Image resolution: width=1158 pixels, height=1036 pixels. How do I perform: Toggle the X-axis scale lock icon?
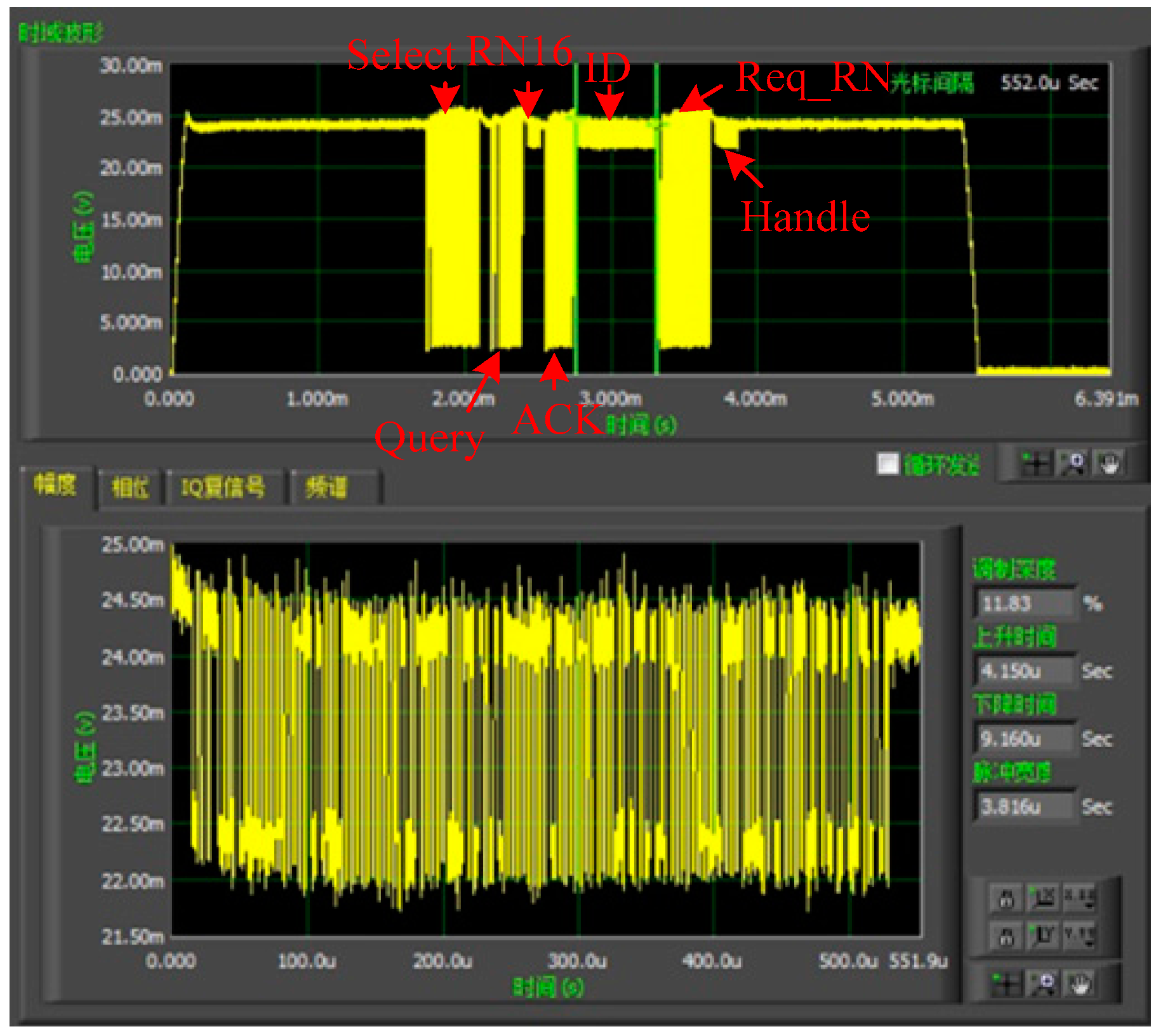click(1006, 898)
